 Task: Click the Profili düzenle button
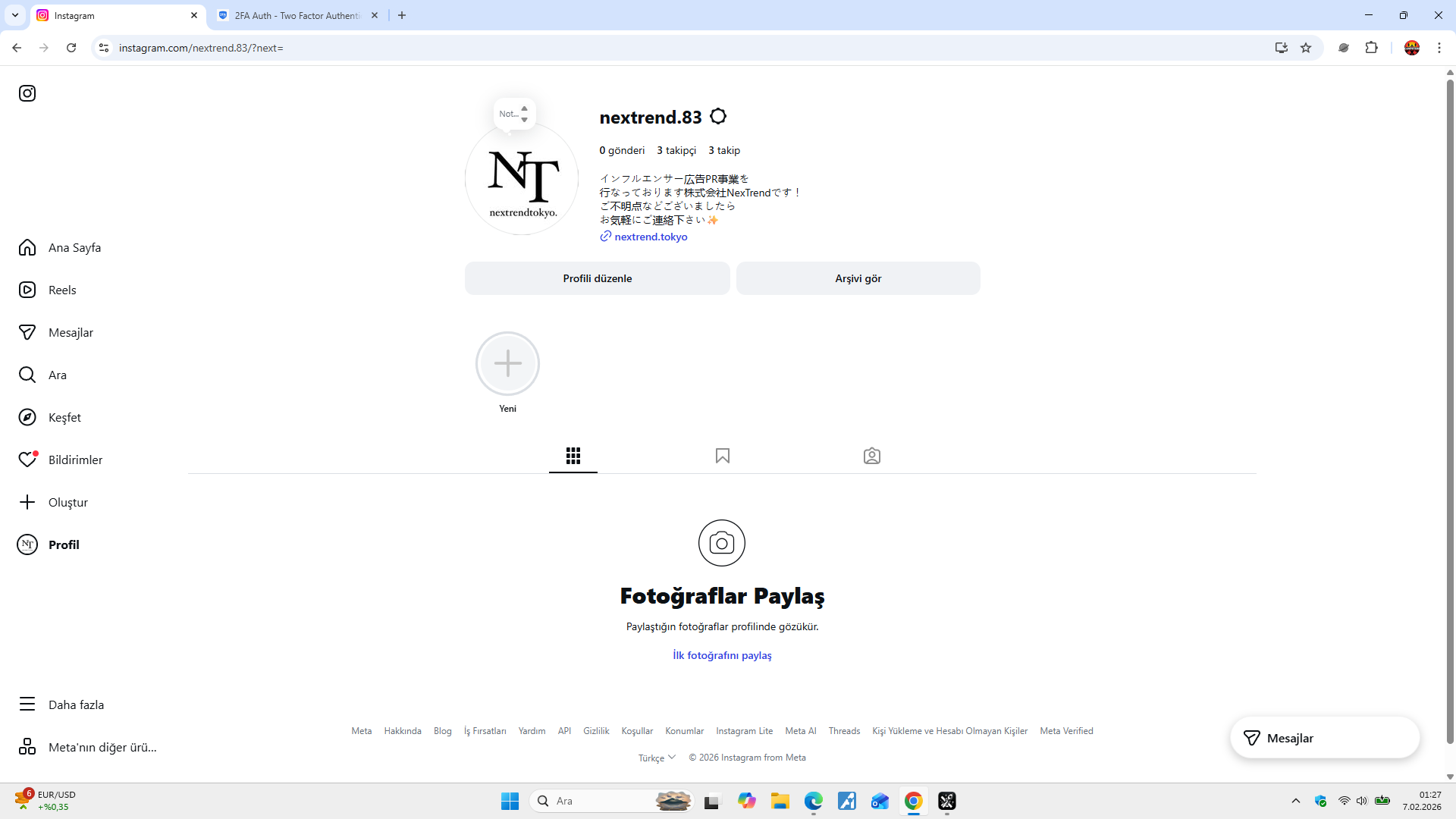(598, 278)
